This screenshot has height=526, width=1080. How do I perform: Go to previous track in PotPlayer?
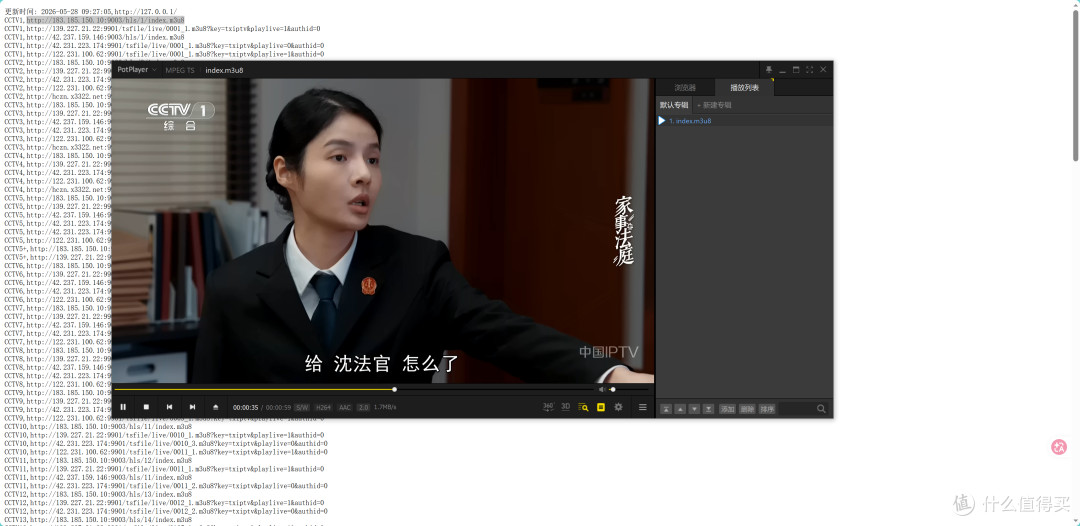pos(169,407)
